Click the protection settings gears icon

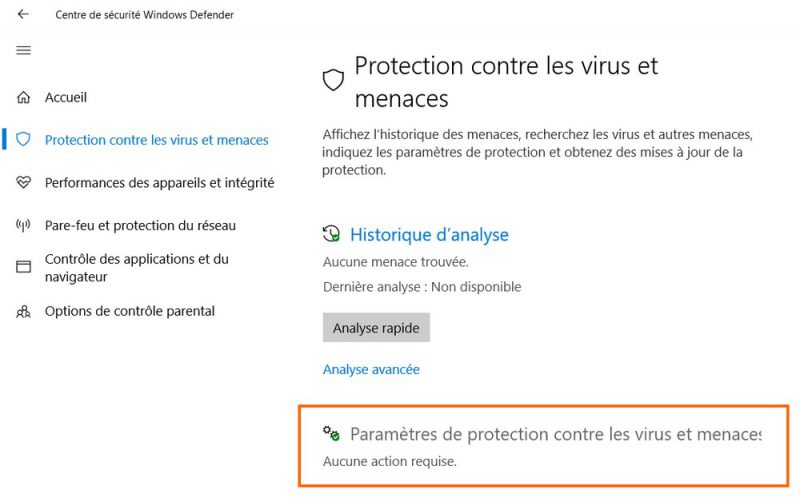coord(331,433)
